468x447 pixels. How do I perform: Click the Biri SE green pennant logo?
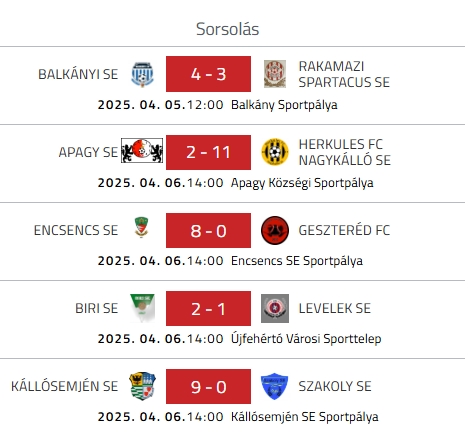(x=142, y=308)
